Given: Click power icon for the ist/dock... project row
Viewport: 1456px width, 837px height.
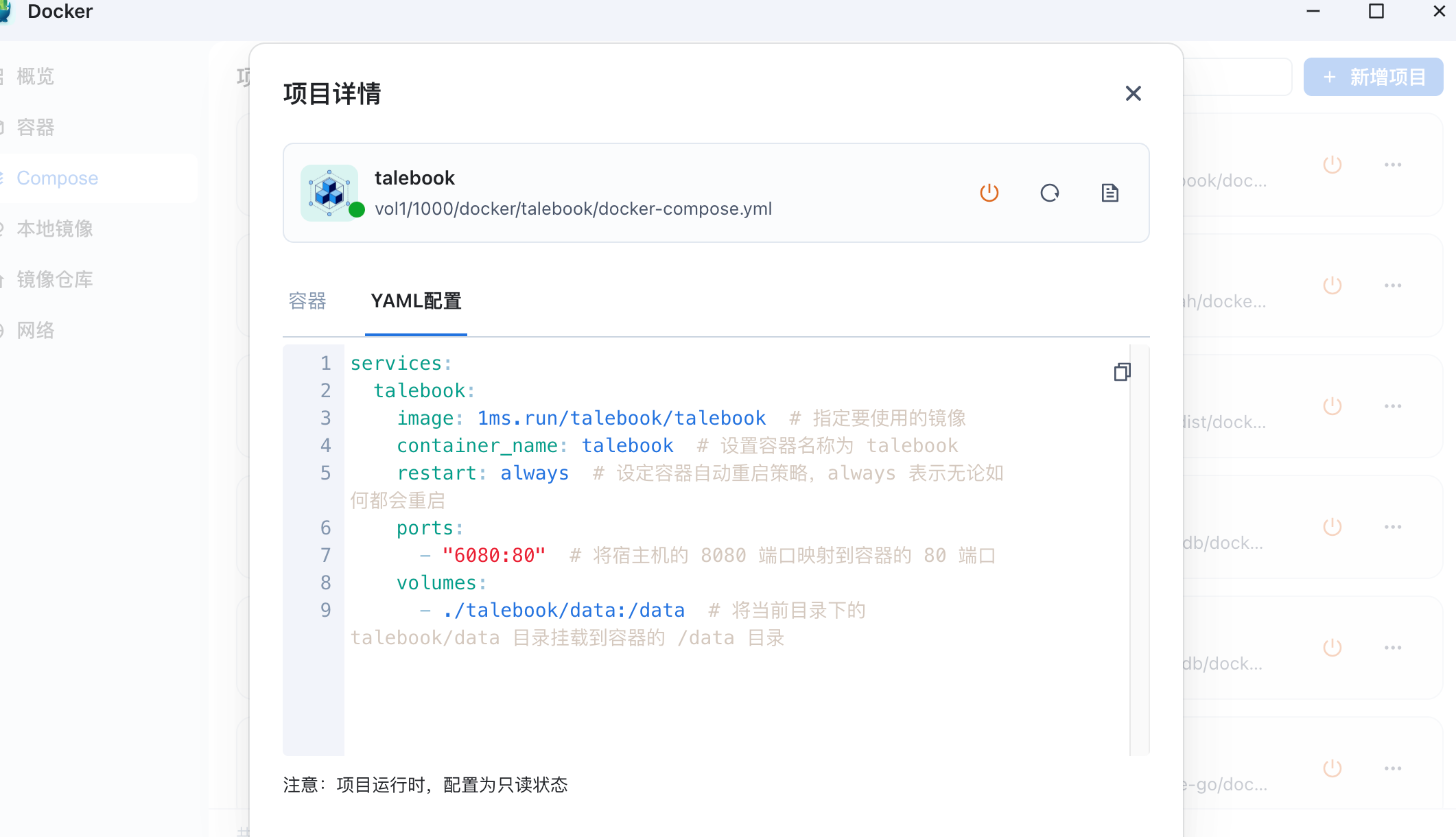Looking at the screenshot, I should tap(1332, 406).
